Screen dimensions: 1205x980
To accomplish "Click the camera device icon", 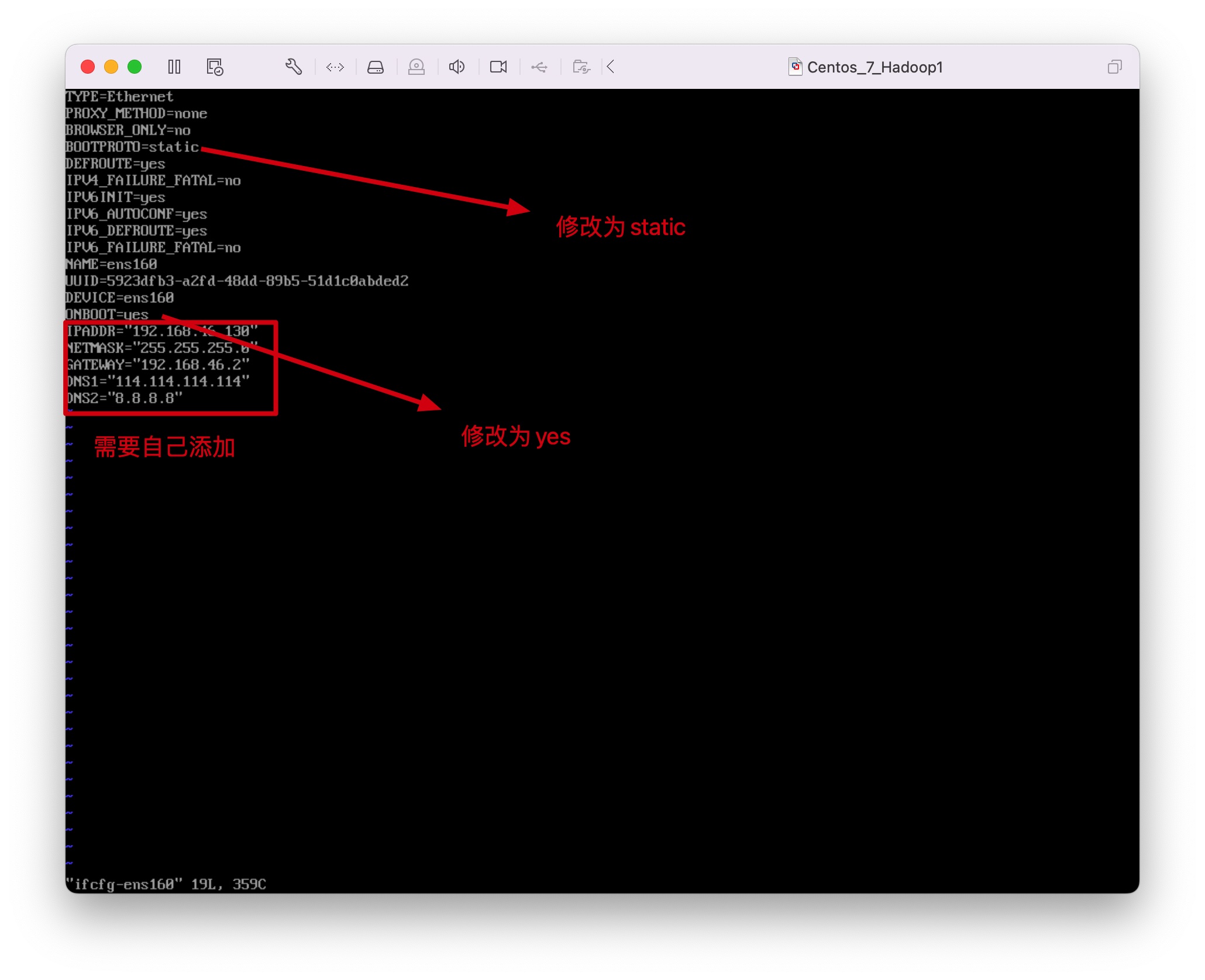I will tap(498, 67).
